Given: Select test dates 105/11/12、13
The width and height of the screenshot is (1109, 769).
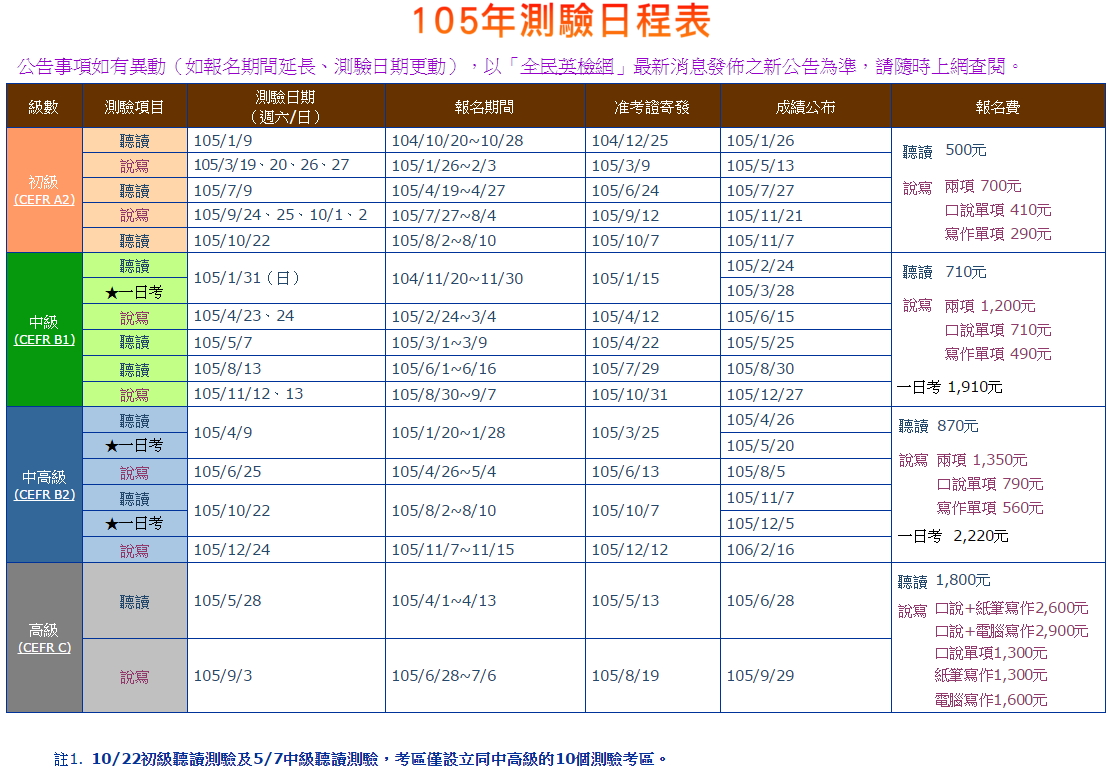Looking at the screenshot, I should click(248, 393).
